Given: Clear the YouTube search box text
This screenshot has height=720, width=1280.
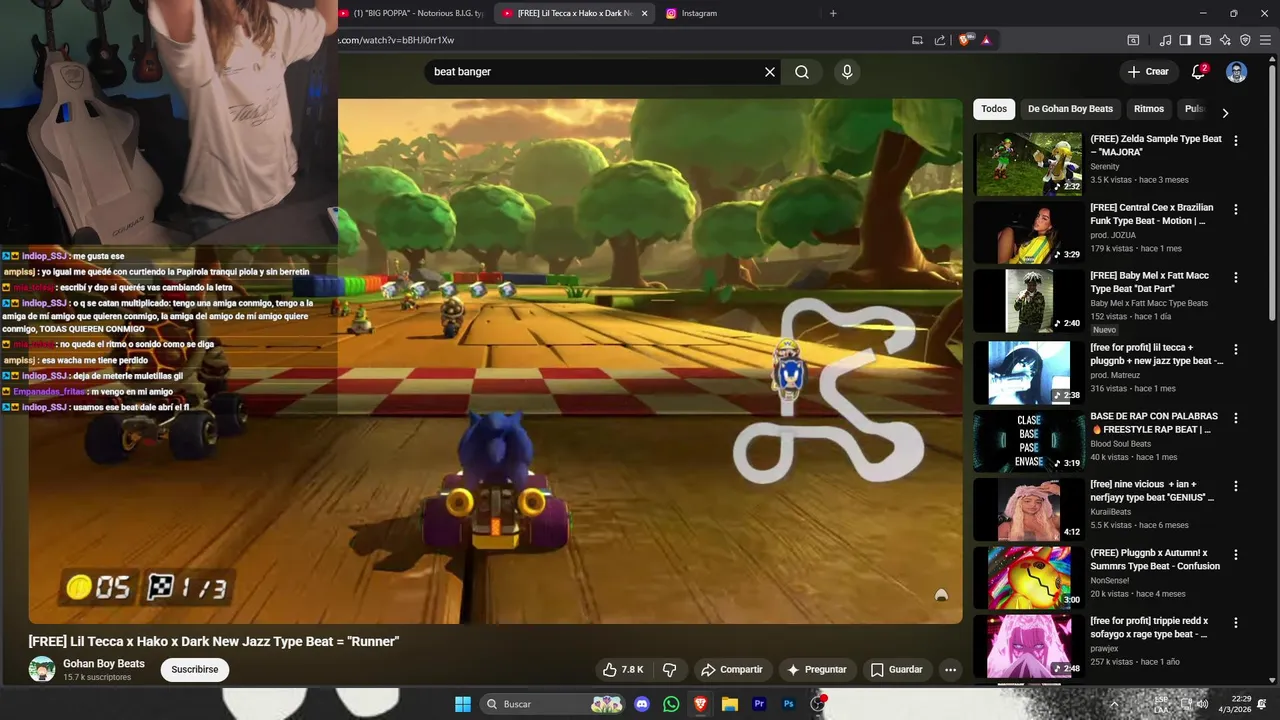Looking at the screenshot, I should (770, 72).
